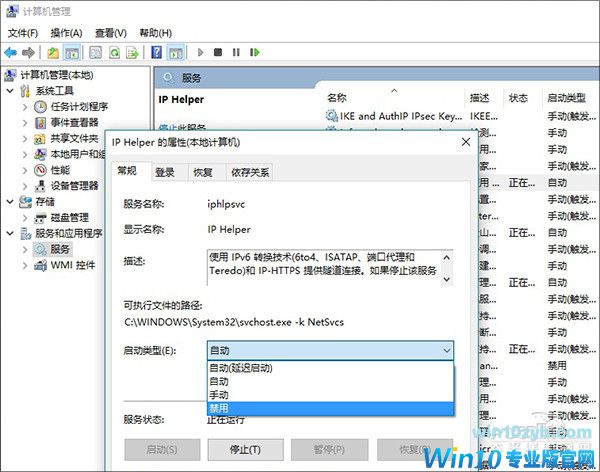Open the 帮助(H) menu
Screen dimensions: 600x472
[155, 33]
